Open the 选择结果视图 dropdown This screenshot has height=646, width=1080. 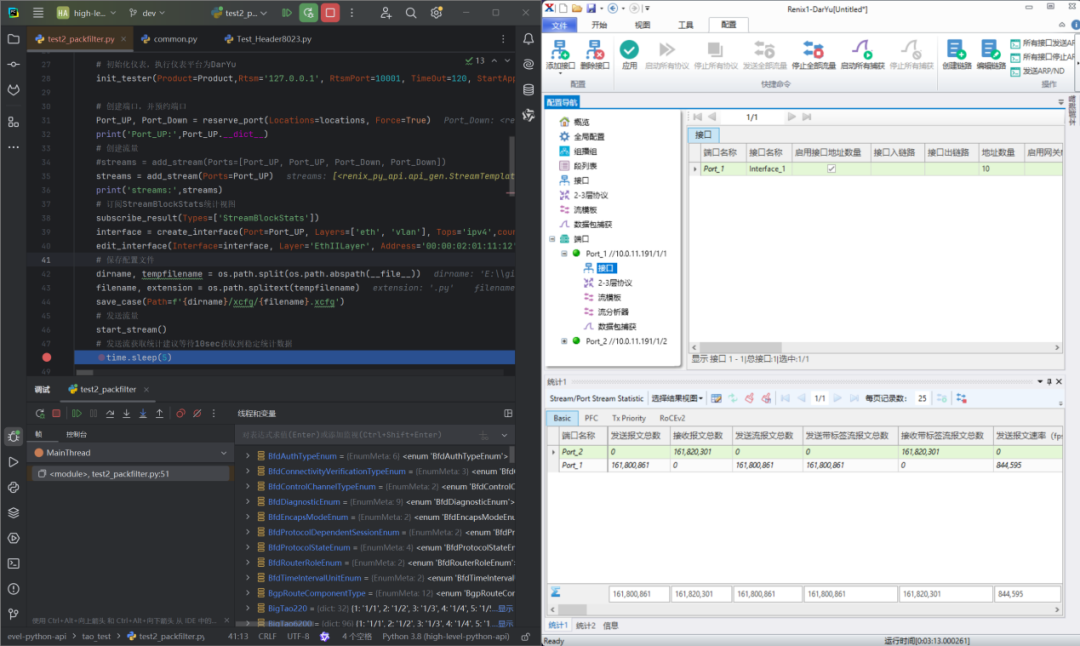point(678,398)
